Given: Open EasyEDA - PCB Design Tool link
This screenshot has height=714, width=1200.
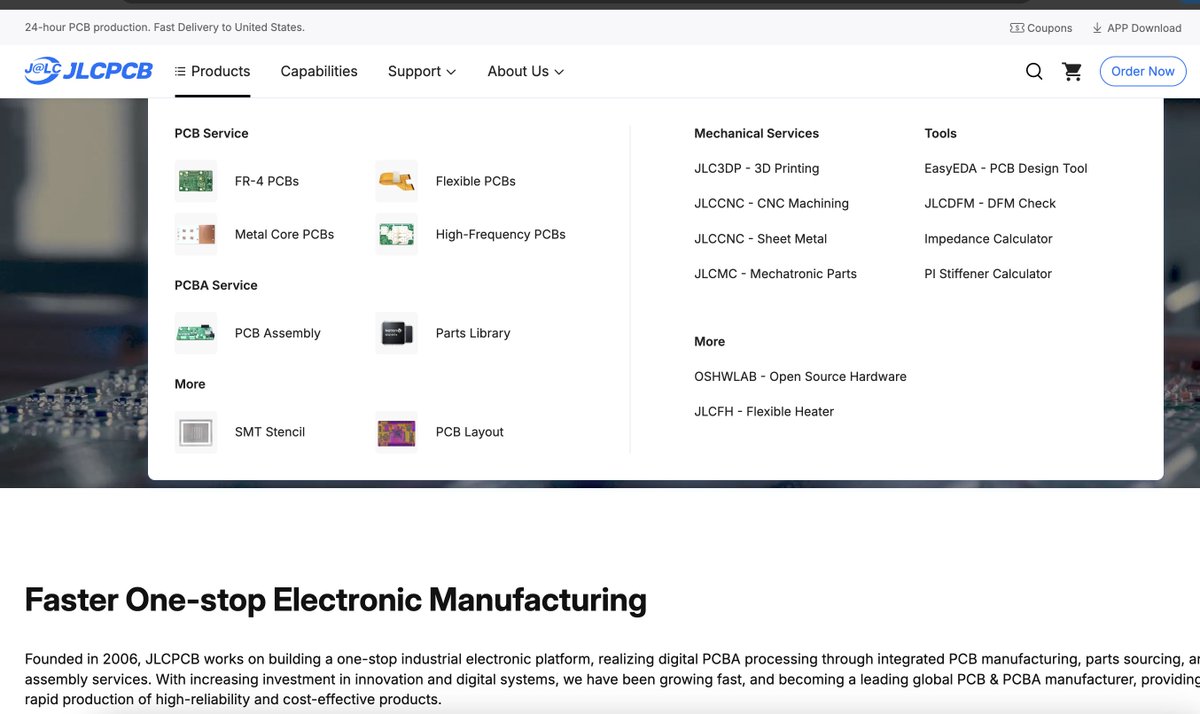Looking at the screenshot, I should pos(1006,168).
